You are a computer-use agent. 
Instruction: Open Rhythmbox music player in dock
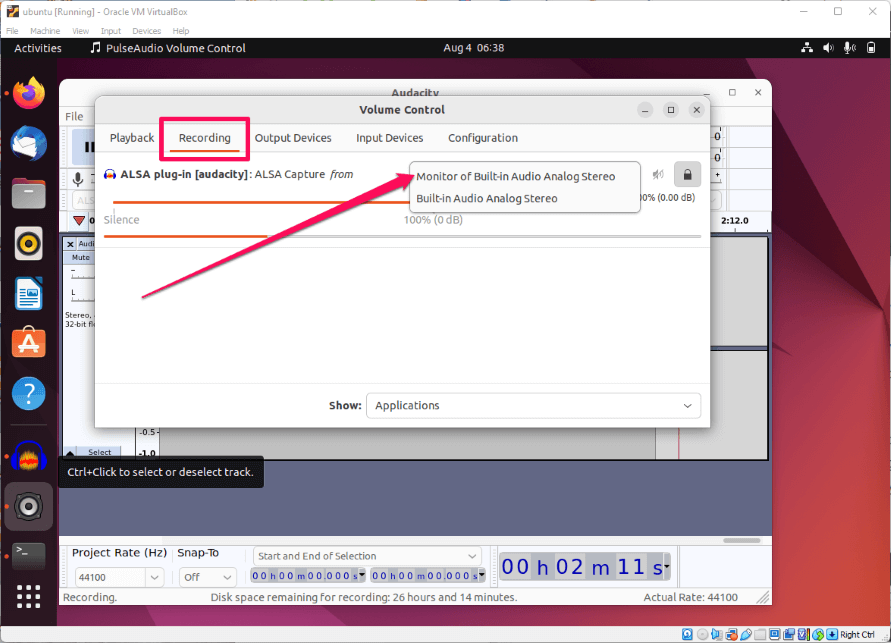28,244
